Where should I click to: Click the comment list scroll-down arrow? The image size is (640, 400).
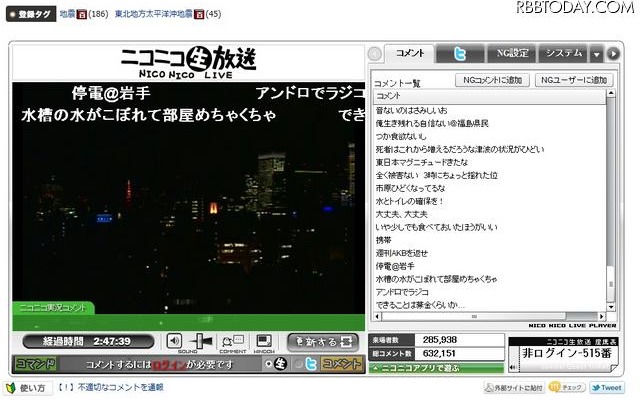(x=611, y=307)
